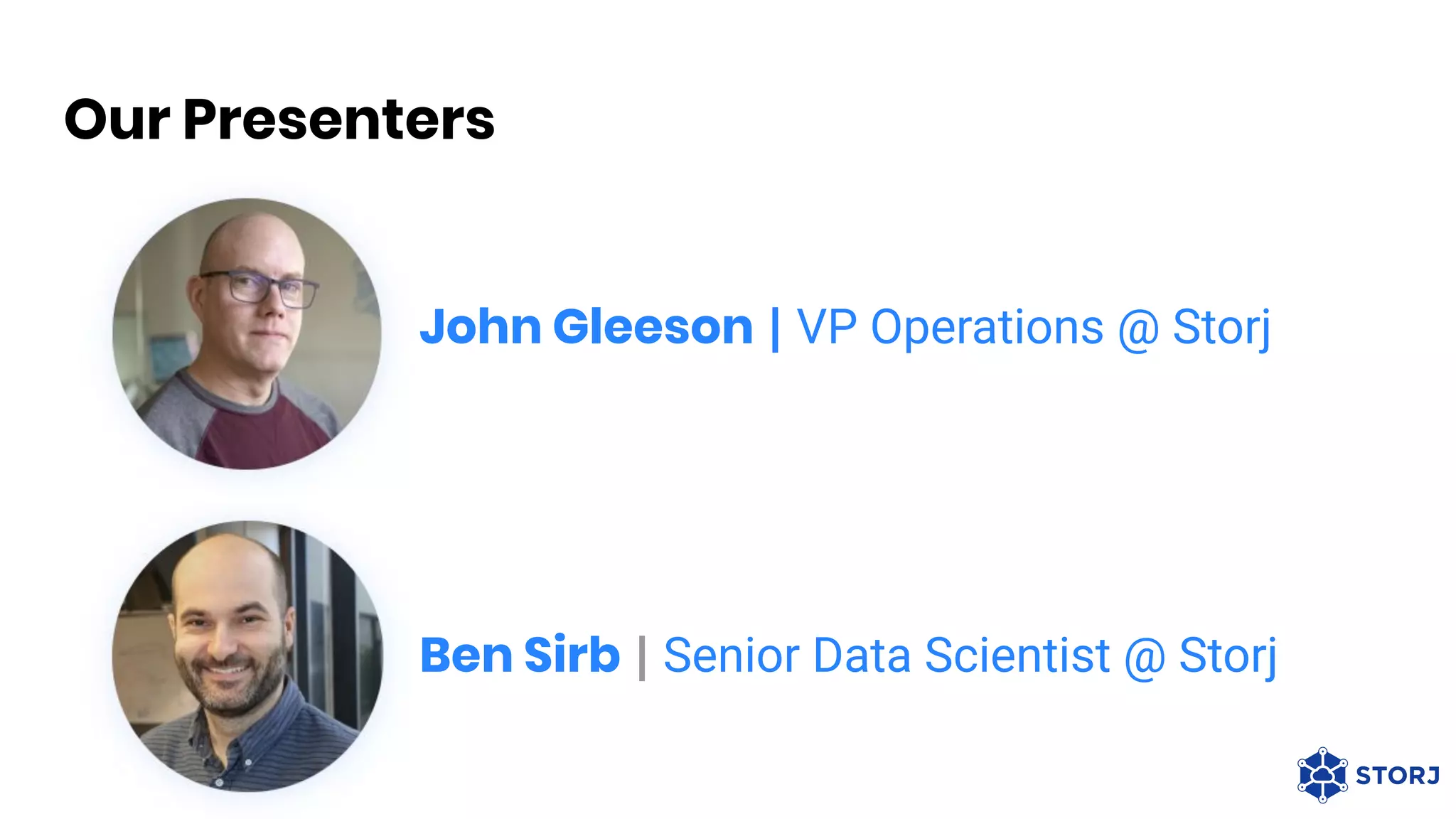Click the gray separator bar after Sirb
The image size is (1456, 819).
click(x=642, y=658)
